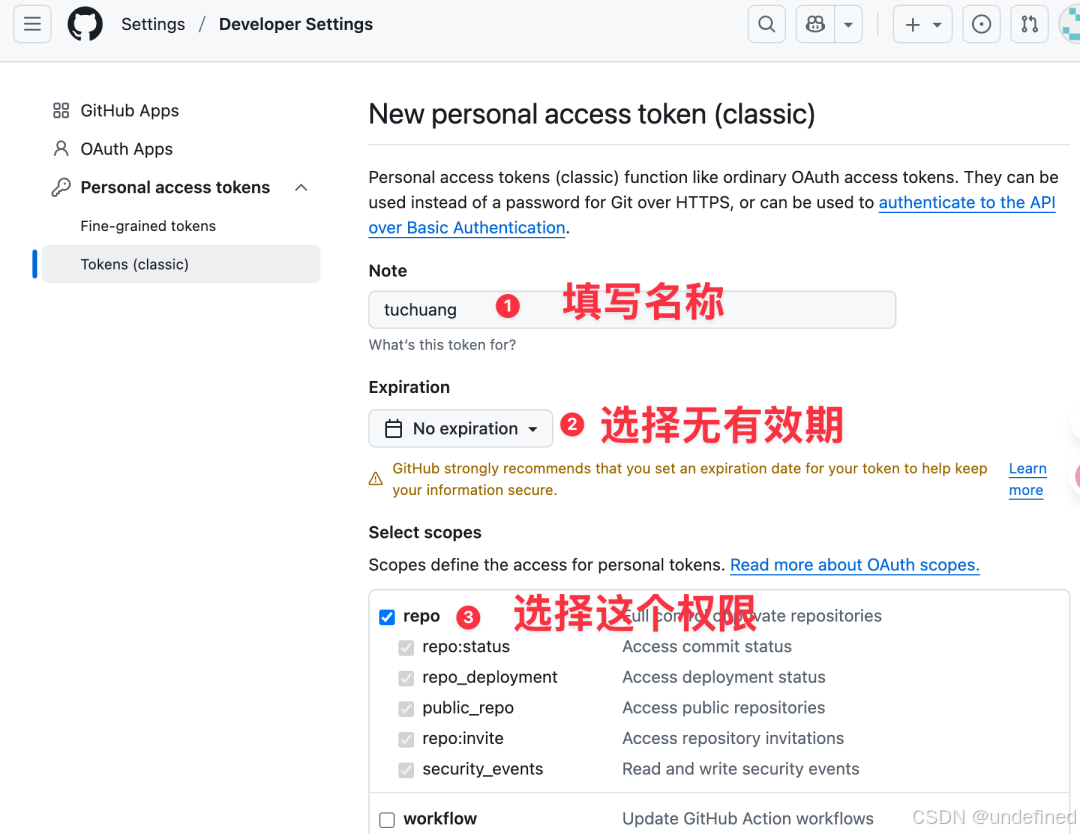Open the pull requests icon
This screenshot has width=1080, height=834.
[x=1029, y=23]
